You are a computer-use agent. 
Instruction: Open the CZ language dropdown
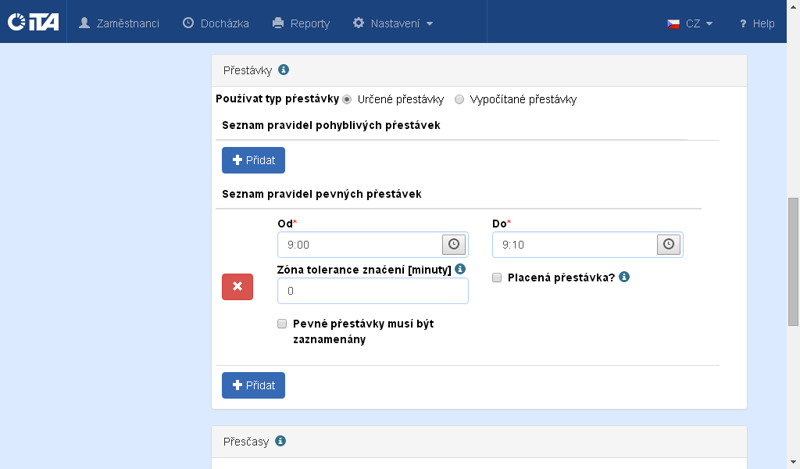690,23
